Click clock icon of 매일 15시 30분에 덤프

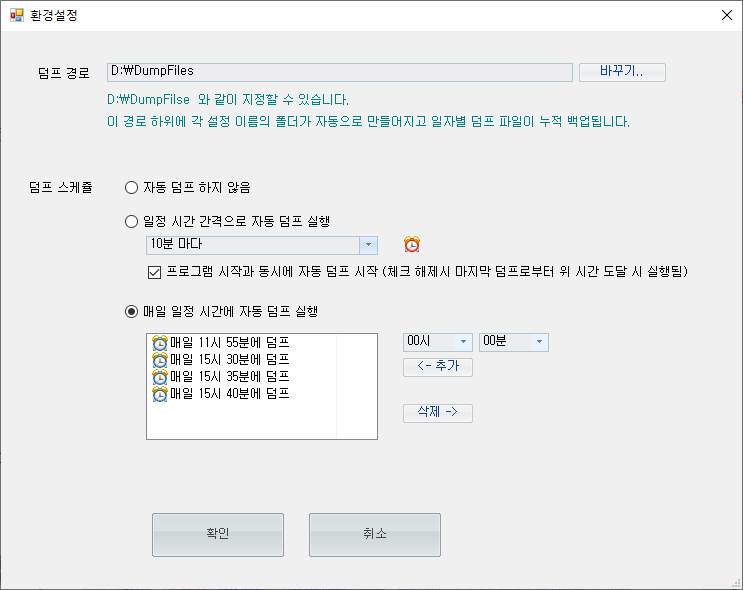[x=160, y=360]
